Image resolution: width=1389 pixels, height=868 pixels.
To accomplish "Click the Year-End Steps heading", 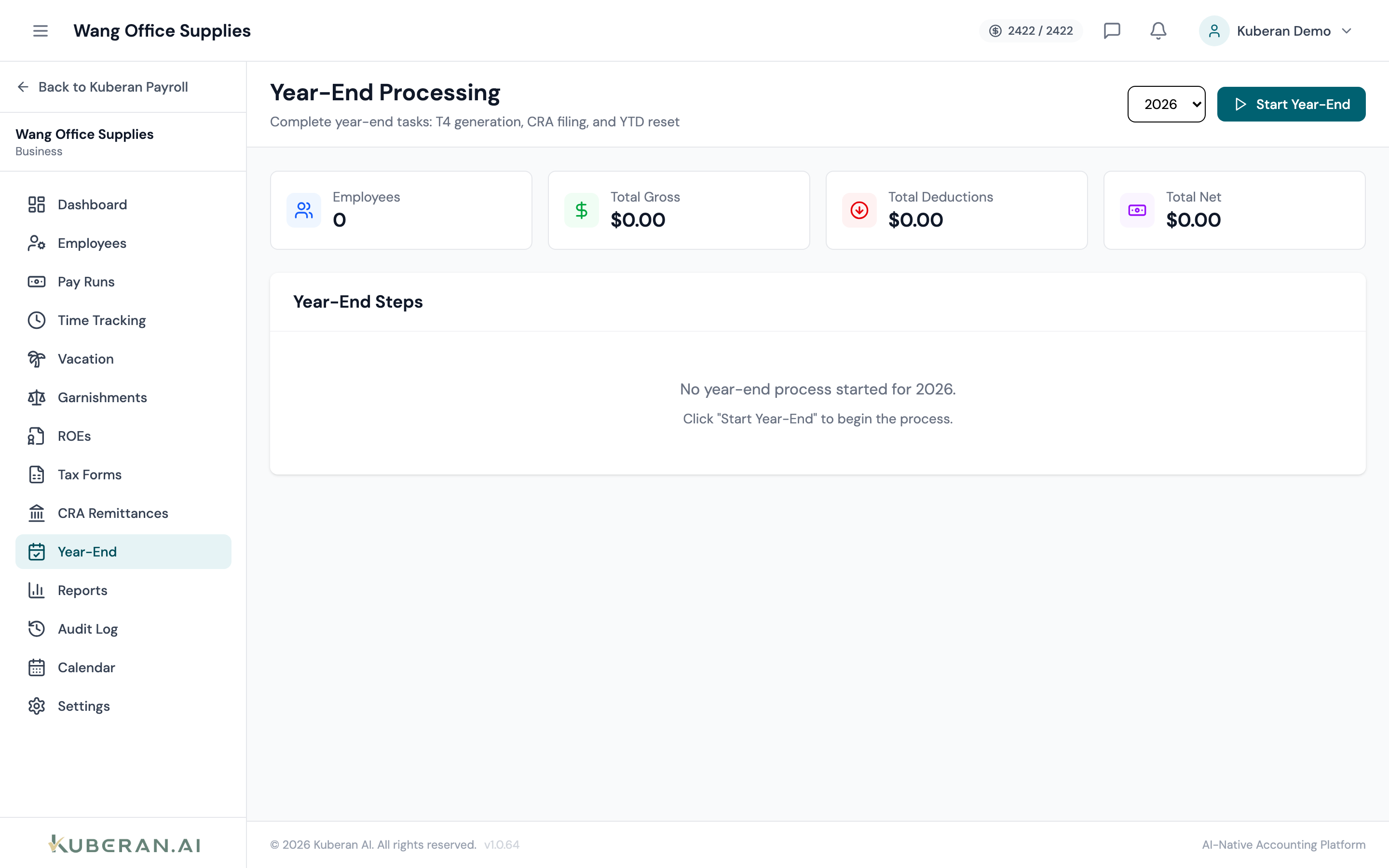I will (357, 302).
